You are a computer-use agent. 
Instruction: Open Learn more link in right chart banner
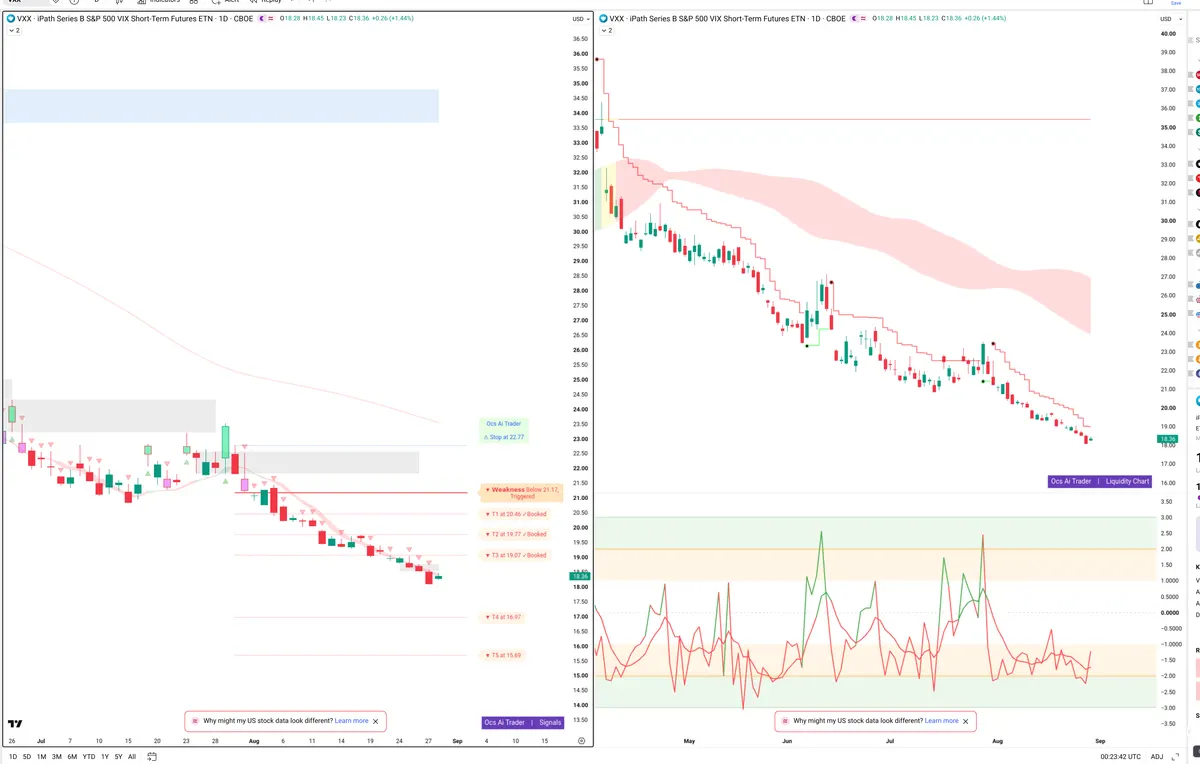point(941,720)
